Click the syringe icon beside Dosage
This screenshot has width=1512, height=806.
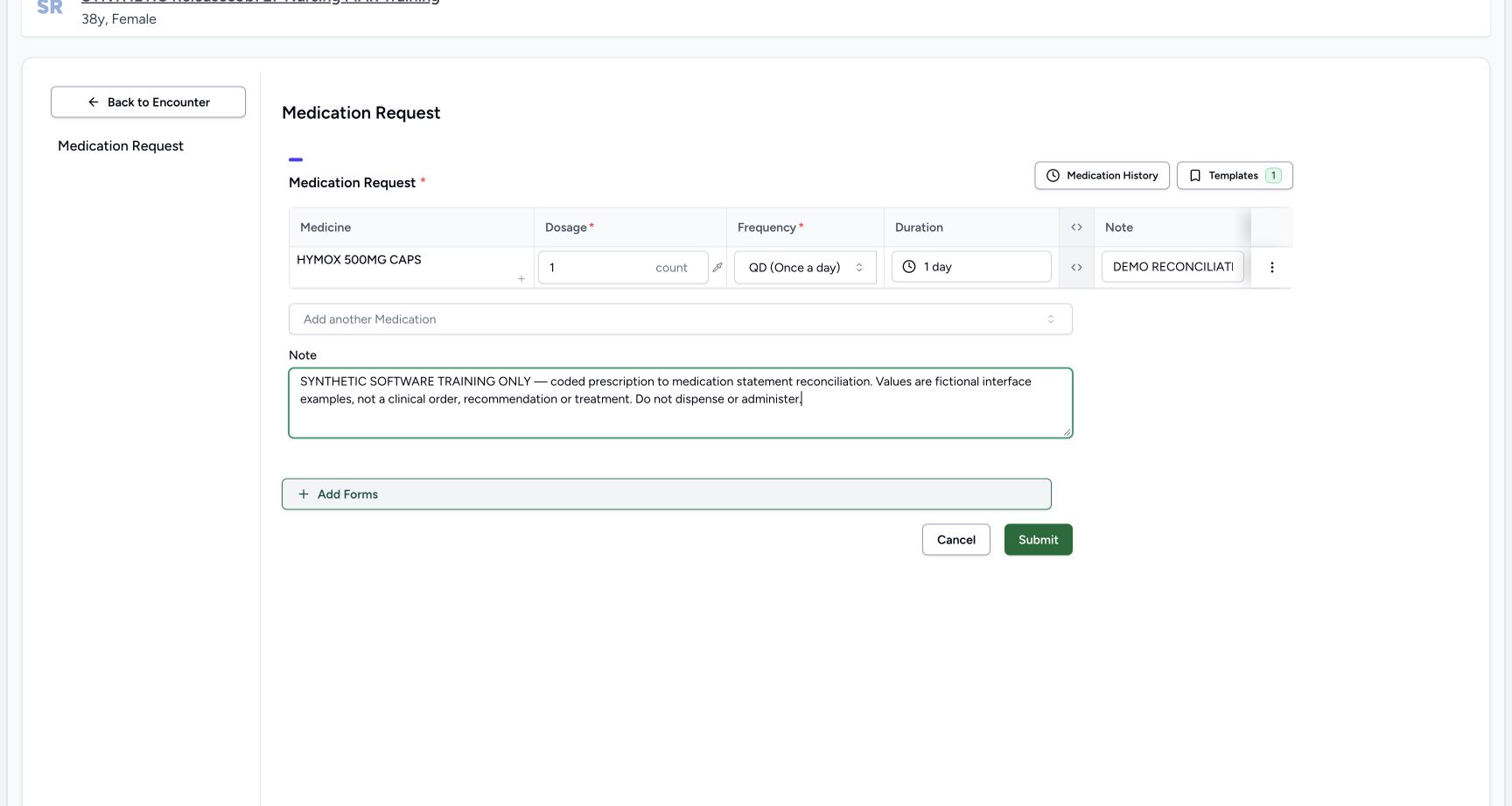click(717, 268)
